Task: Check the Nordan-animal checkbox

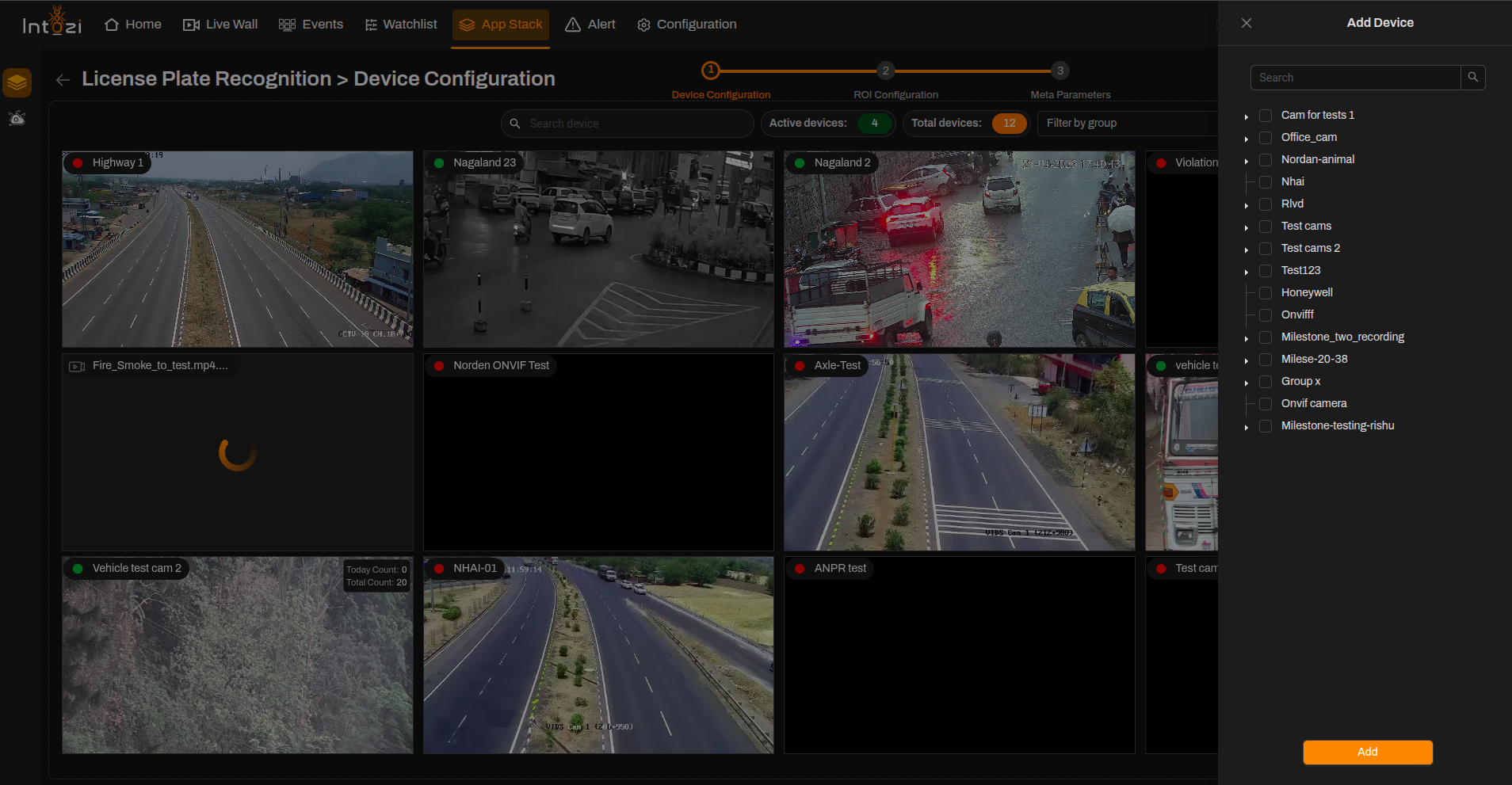Action: tap(1266, 160)
